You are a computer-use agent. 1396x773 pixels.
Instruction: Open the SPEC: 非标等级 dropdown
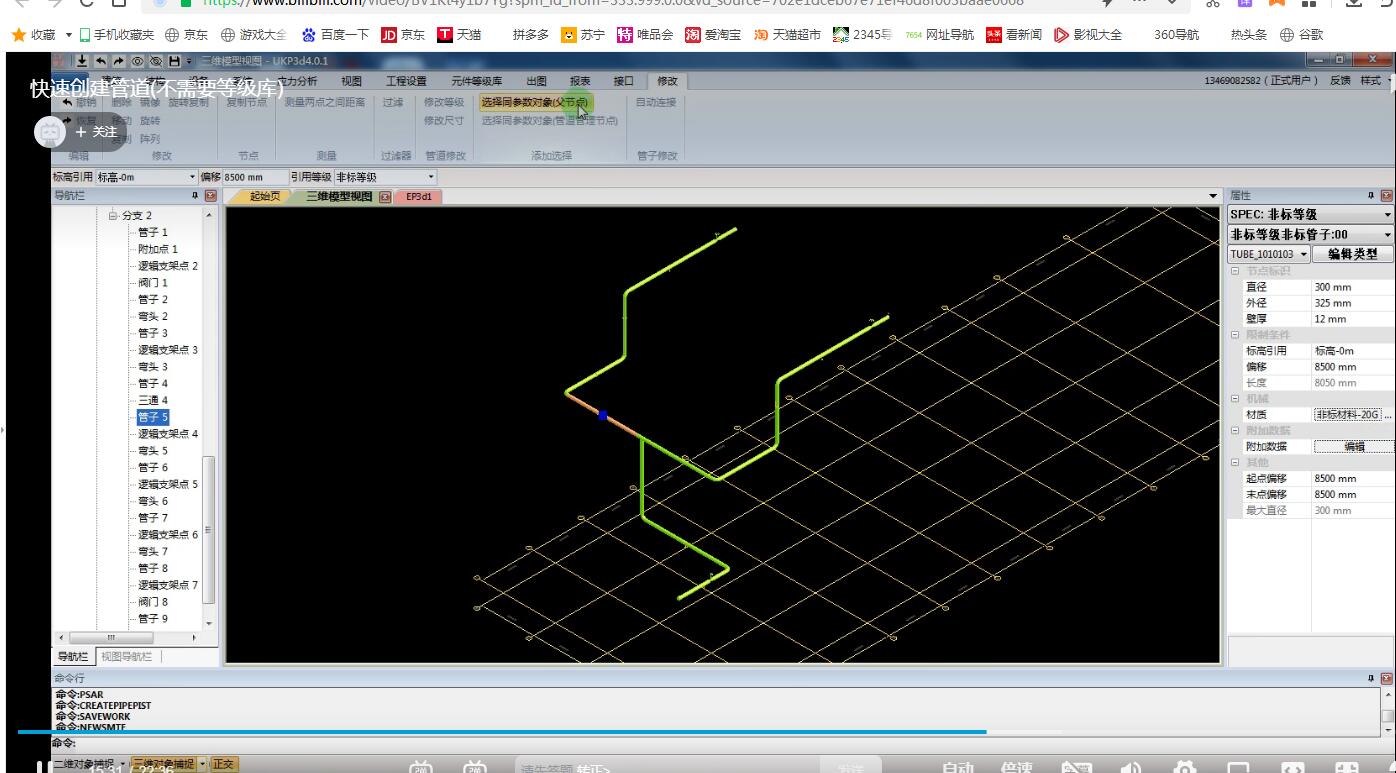click(1387, 215)
